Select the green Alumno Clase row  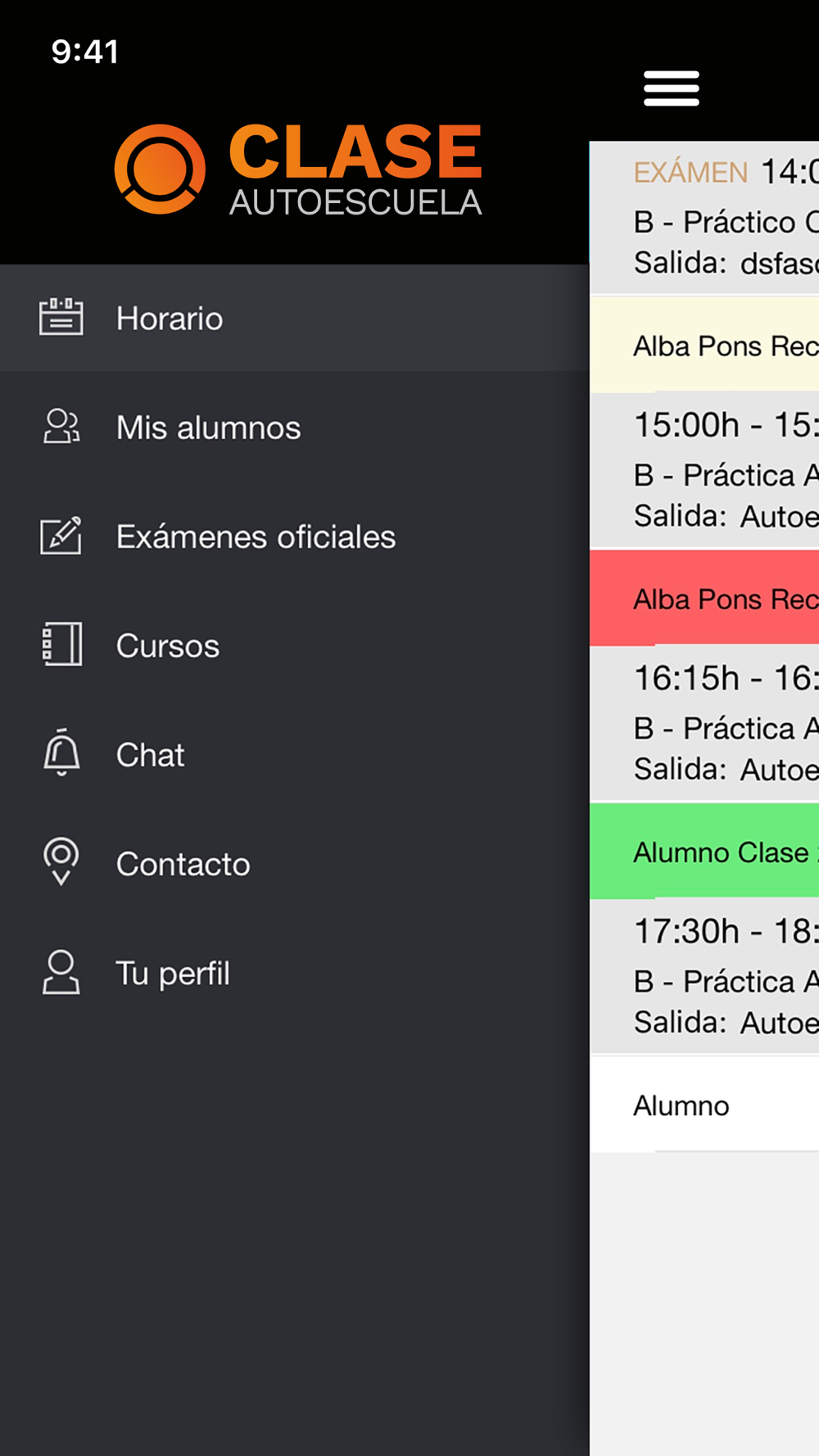704,851
